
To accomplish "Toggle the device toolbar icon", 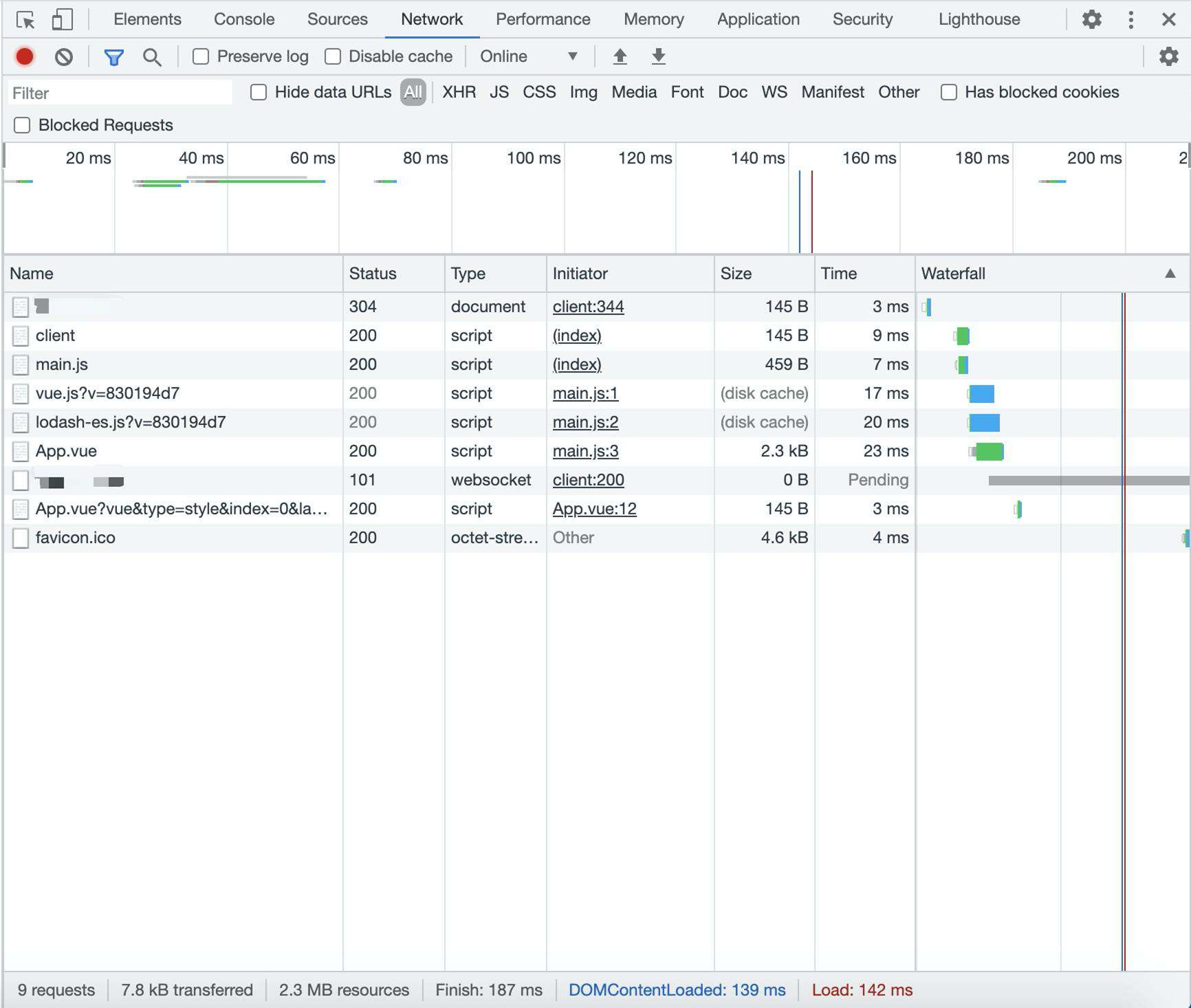I will tap(63, 20).
